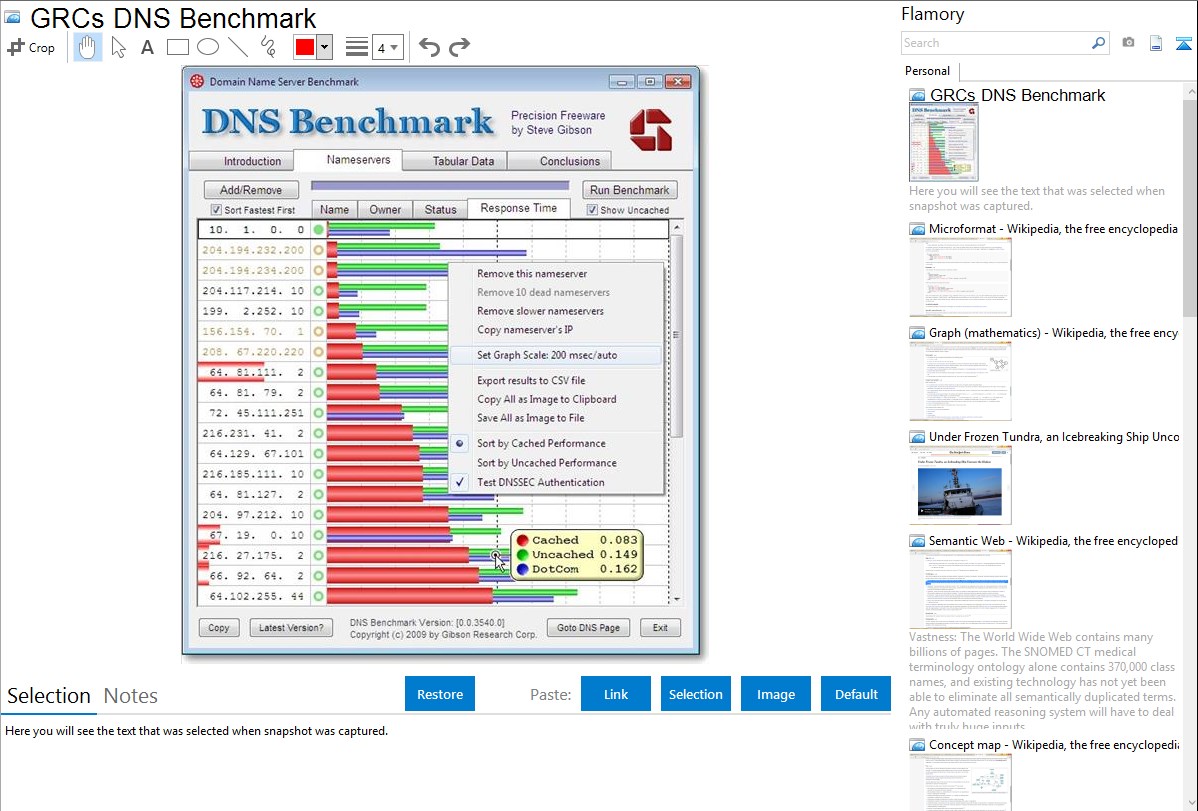Select the Owner column tab
The width and height of the screenshot is (1198, 811).
pyautogui.click(x=385, y=209)
